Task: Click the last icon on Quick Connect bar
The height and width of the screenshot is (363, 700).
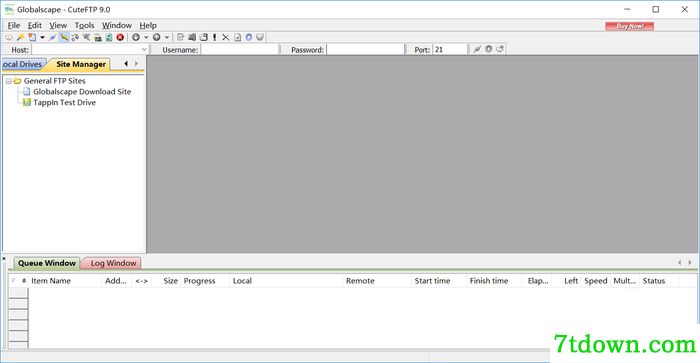Action: click(x=500, y=49)
